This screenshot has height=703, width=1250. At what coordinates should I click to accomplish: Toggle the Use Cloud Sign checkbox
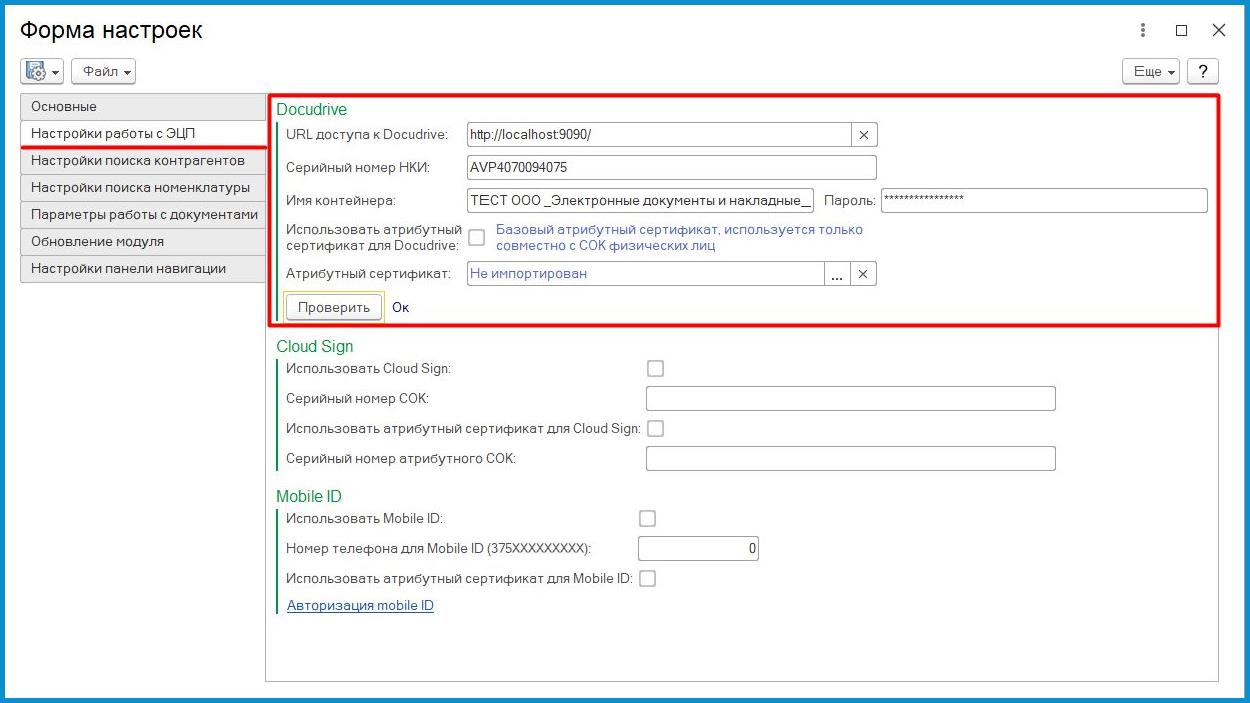[655, 368]
